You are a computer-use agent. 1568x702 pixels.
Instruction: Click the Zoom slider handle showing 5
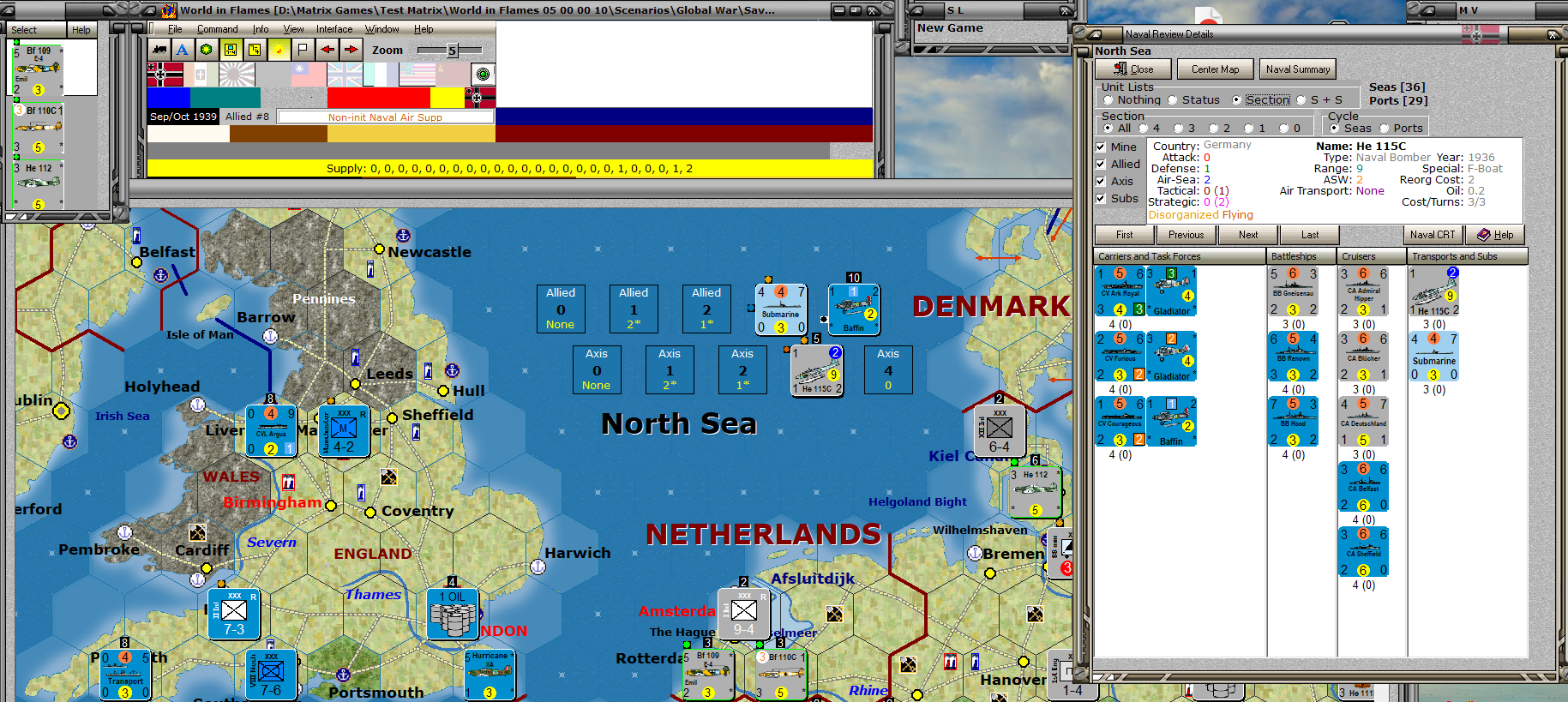point(452,51)
